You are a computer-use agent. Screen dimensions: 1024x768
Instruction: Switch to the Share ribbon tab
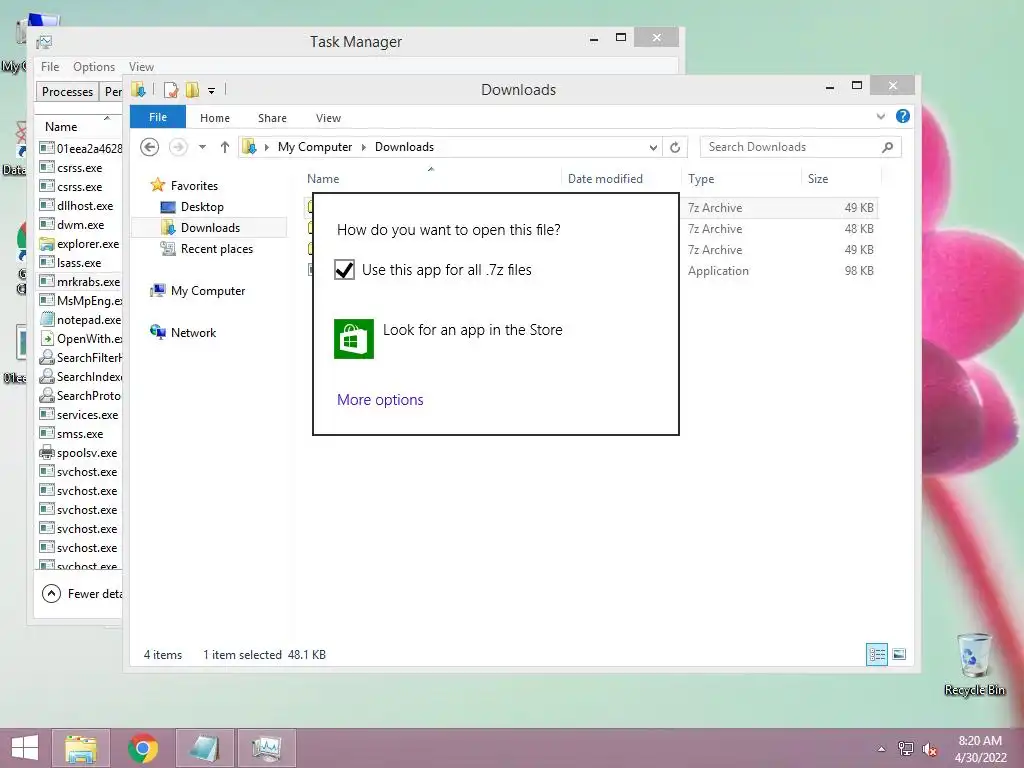coord(272,118)
